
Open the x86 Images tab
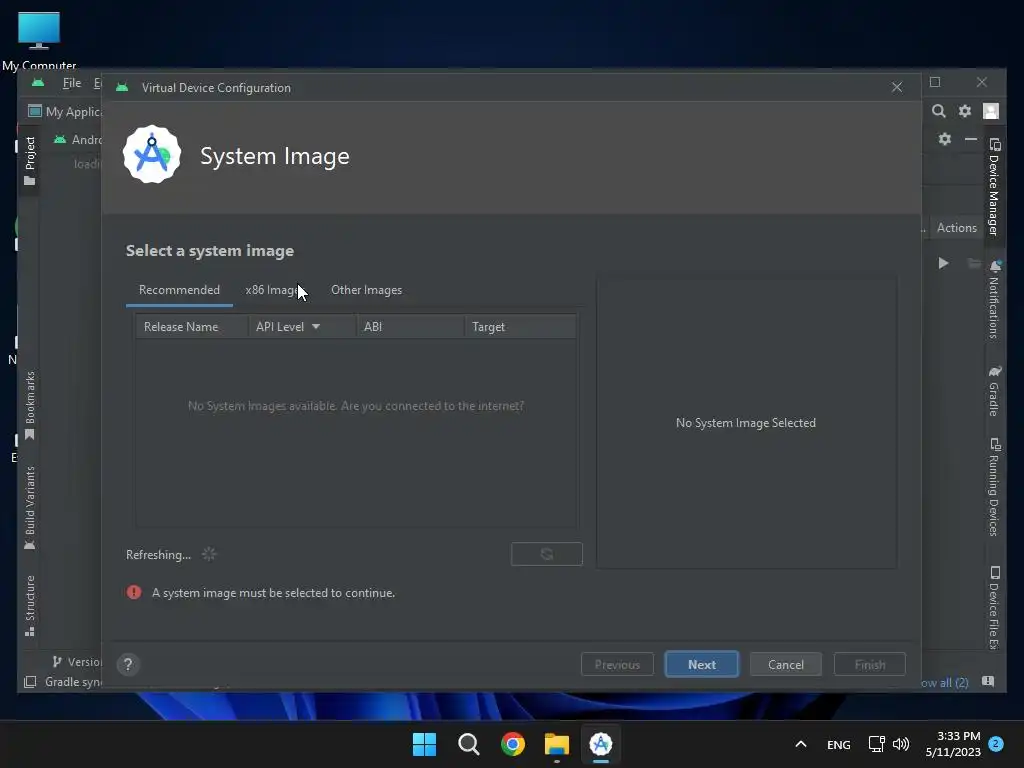pyautogui.click(x=274, y=290)
